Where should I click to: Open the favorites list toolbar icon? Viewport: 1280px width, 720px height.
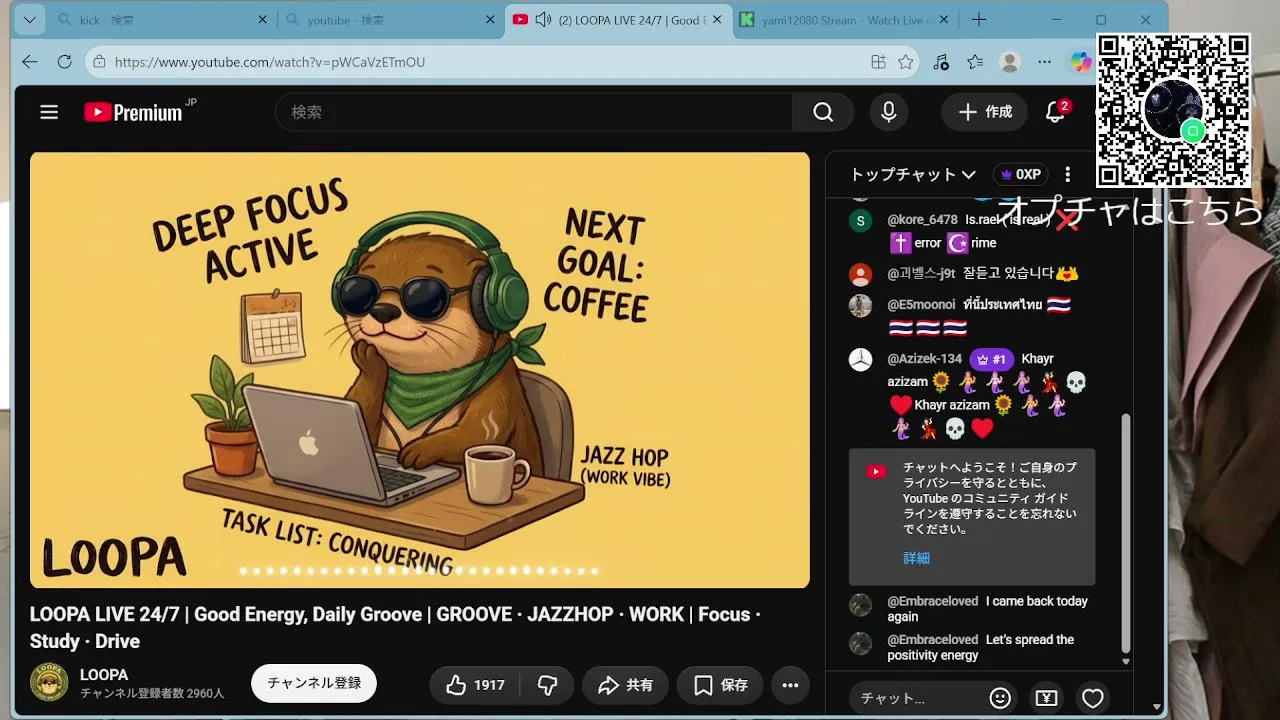click(975, 62)
